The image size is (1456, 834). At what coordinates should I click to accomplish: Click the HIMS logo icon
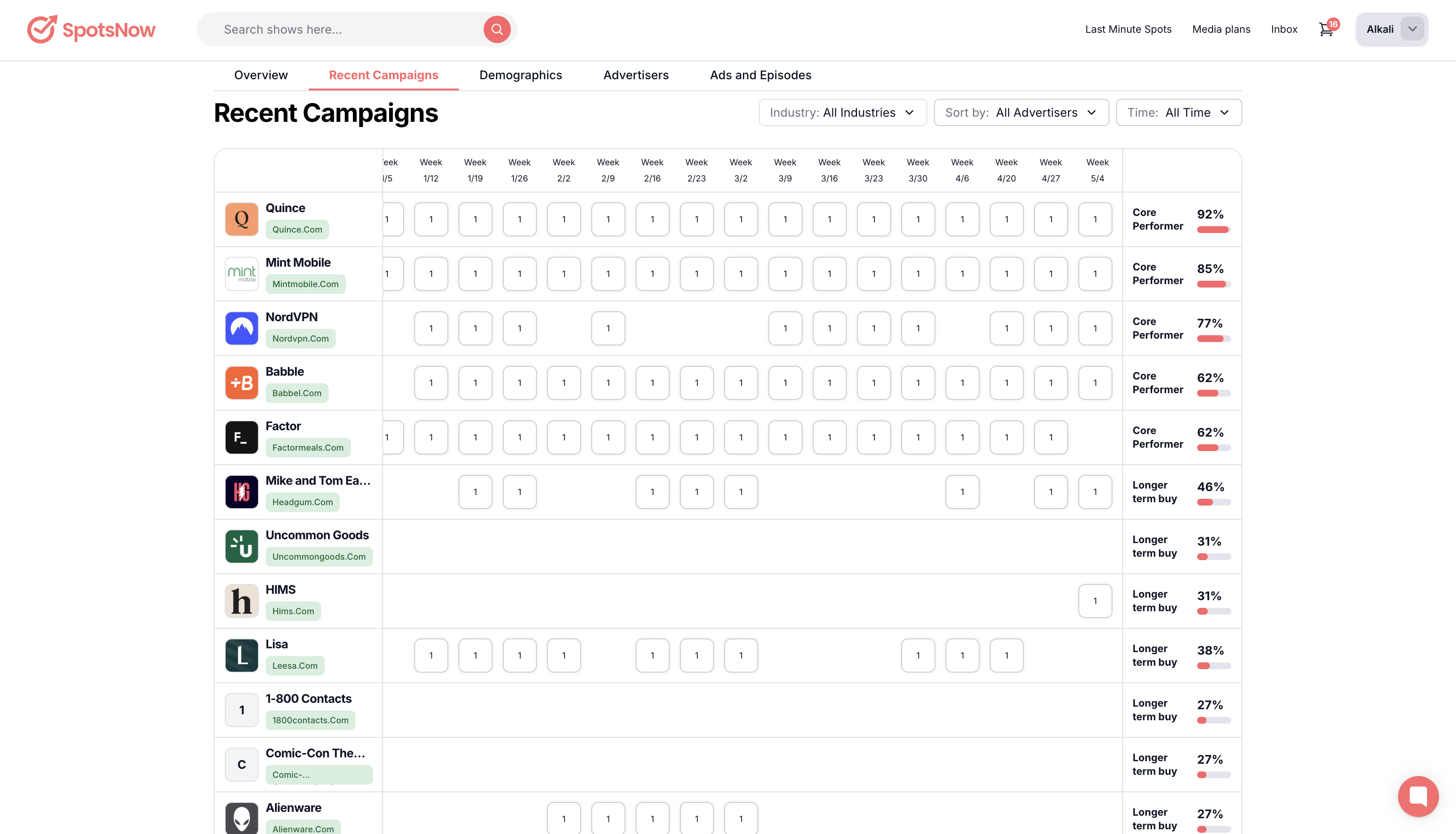pyautogui.click(x=241, y=601)
